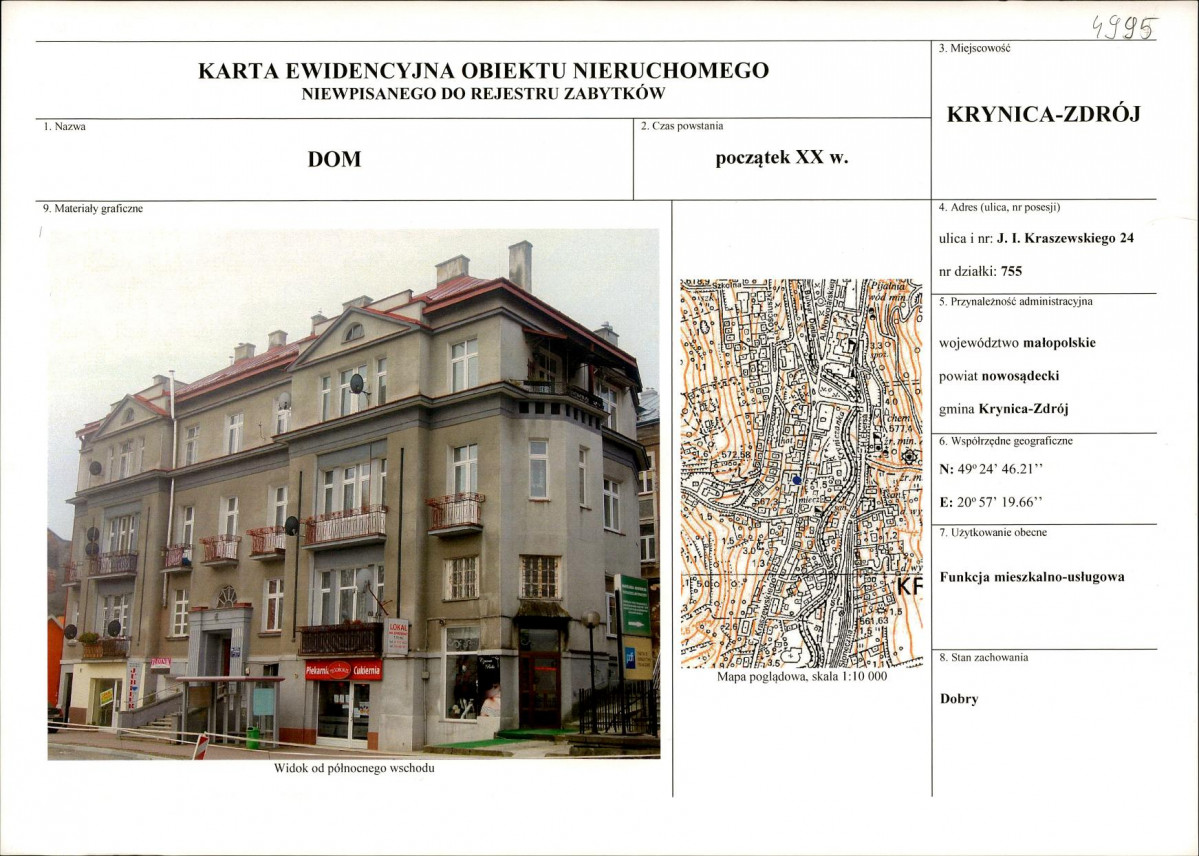Select the name value 'DOM'
Screen dimensions: 1199x856
pyautogui.click(x=334, y=159)
